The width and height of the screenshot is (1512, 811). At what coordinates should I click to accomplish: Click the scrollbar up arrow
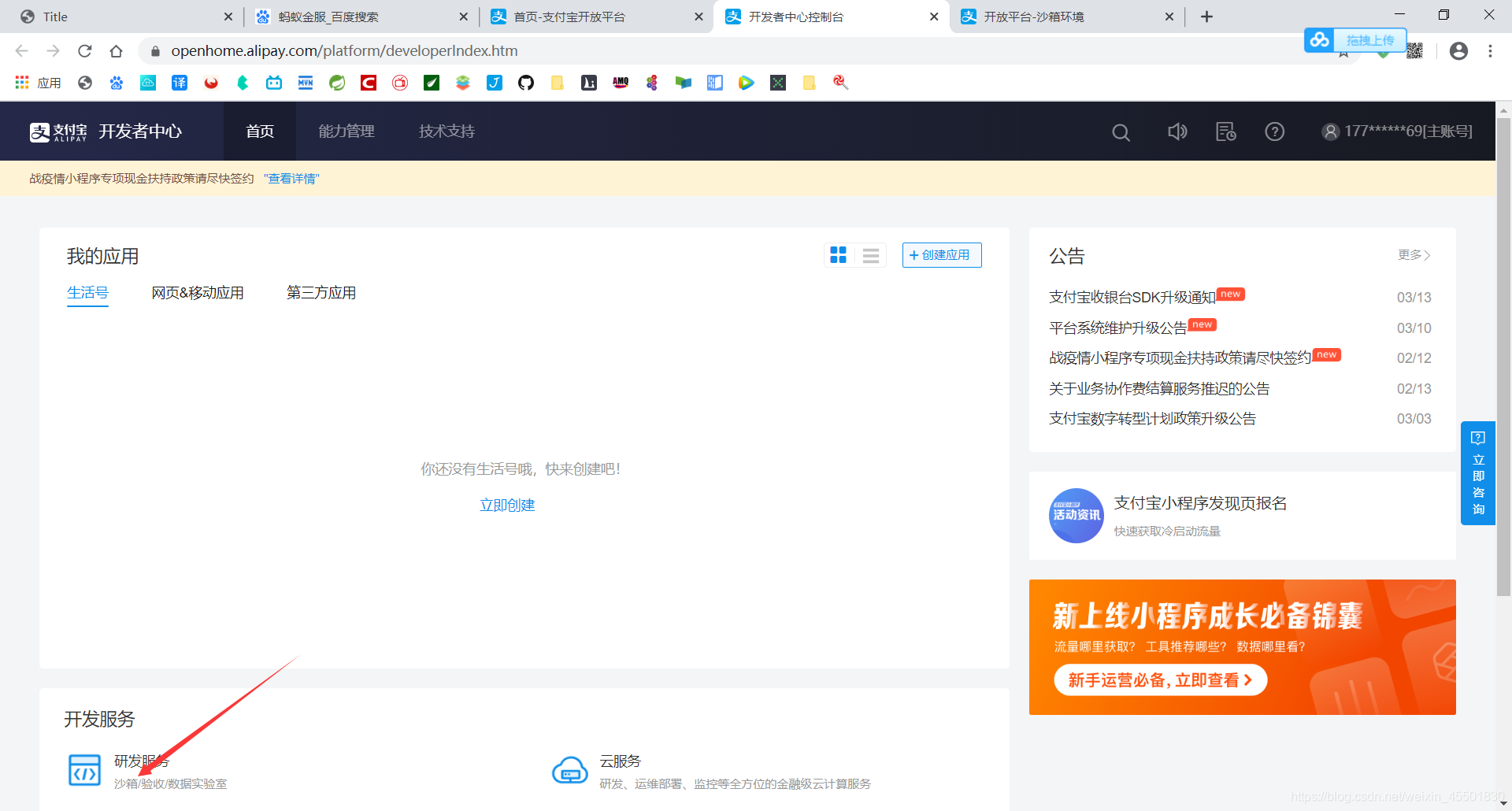[x=1503, y=110]
